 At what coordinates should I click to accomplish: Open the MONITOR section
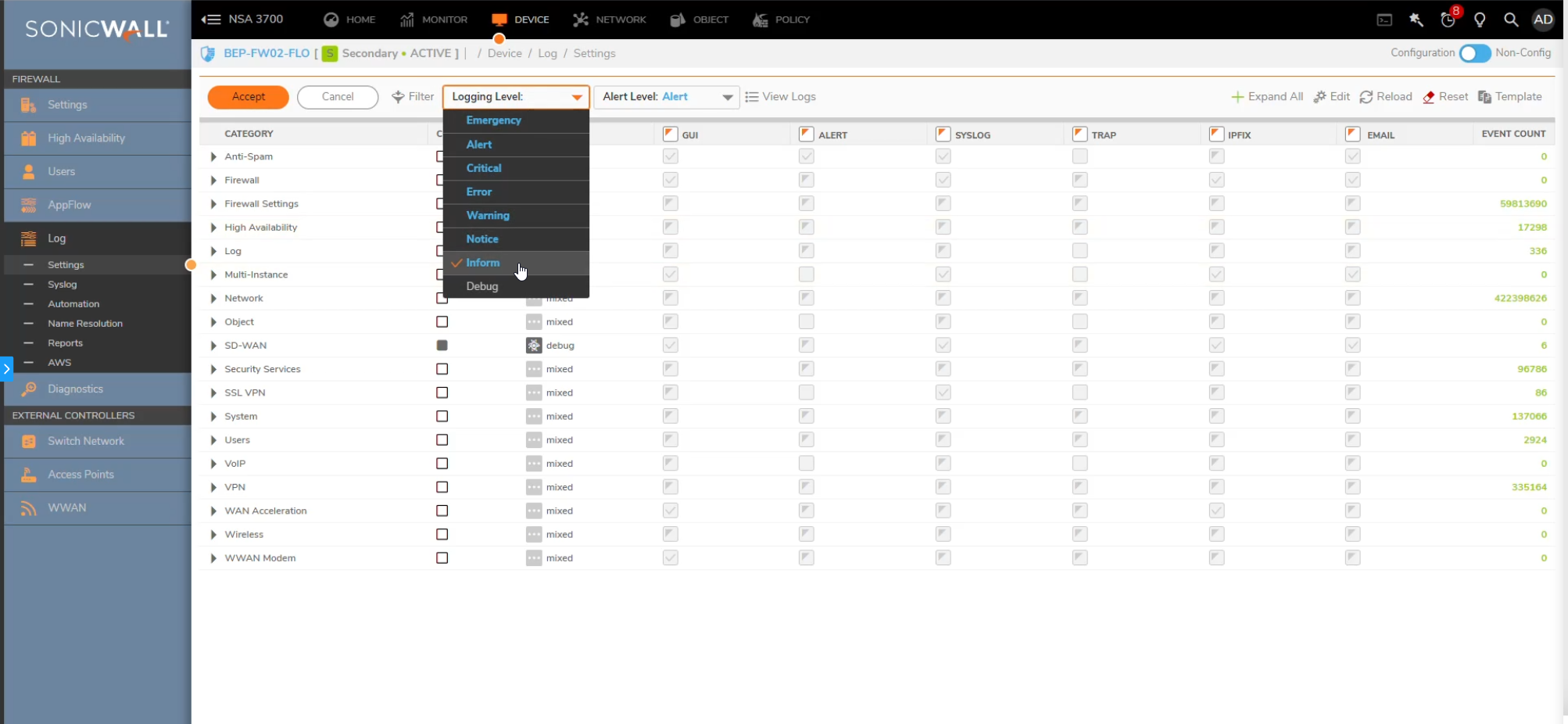[433, 20]
